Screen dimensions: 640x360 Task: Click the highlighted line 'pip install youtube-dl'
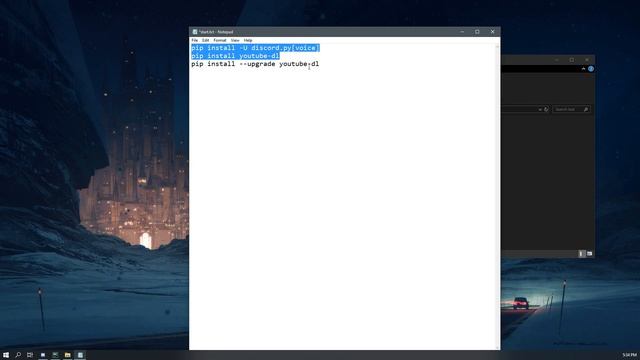pos(236,56)
